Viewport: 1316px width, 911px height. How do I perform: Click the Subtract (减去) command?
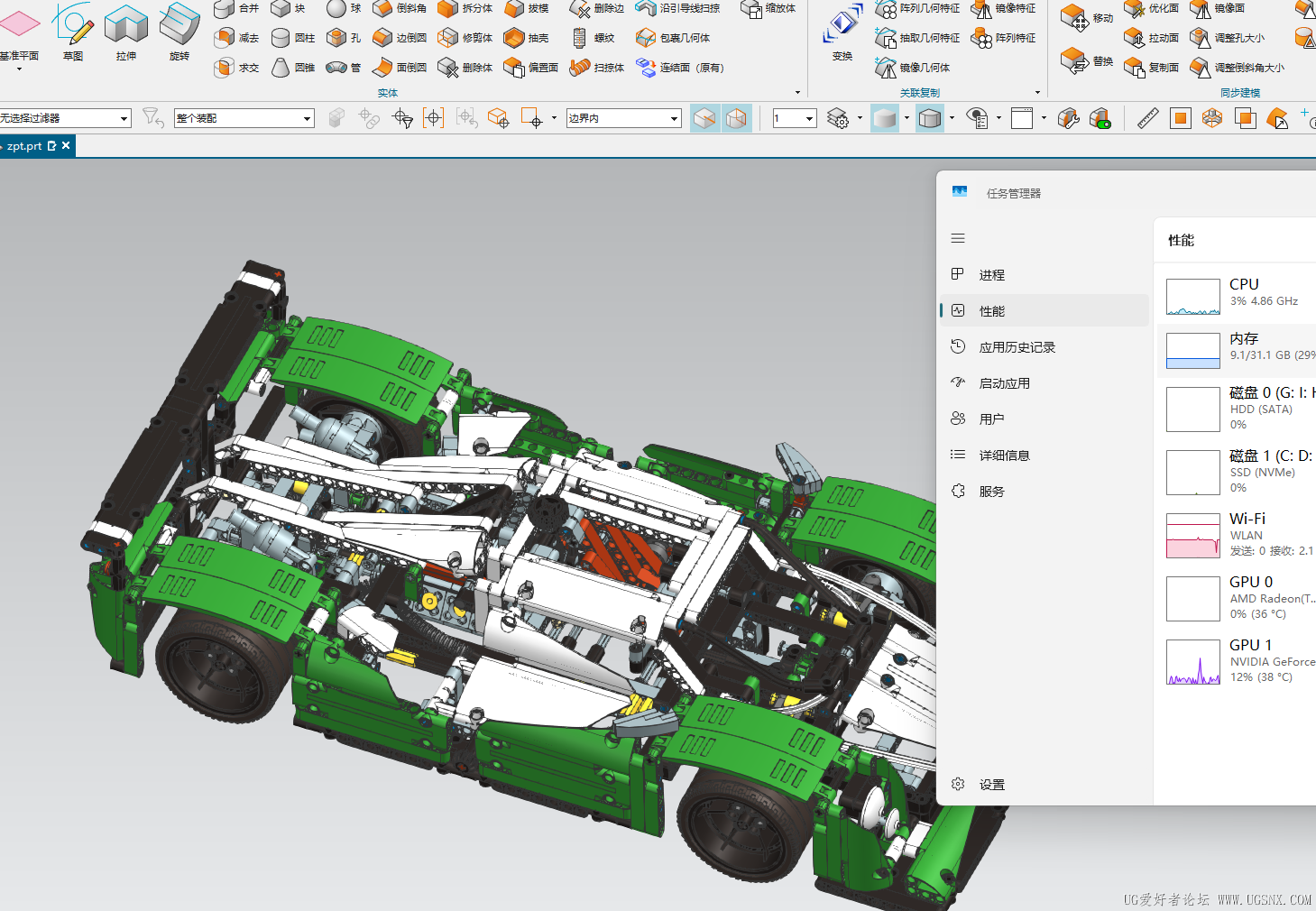pyautogui.click(x=237, y=38)
